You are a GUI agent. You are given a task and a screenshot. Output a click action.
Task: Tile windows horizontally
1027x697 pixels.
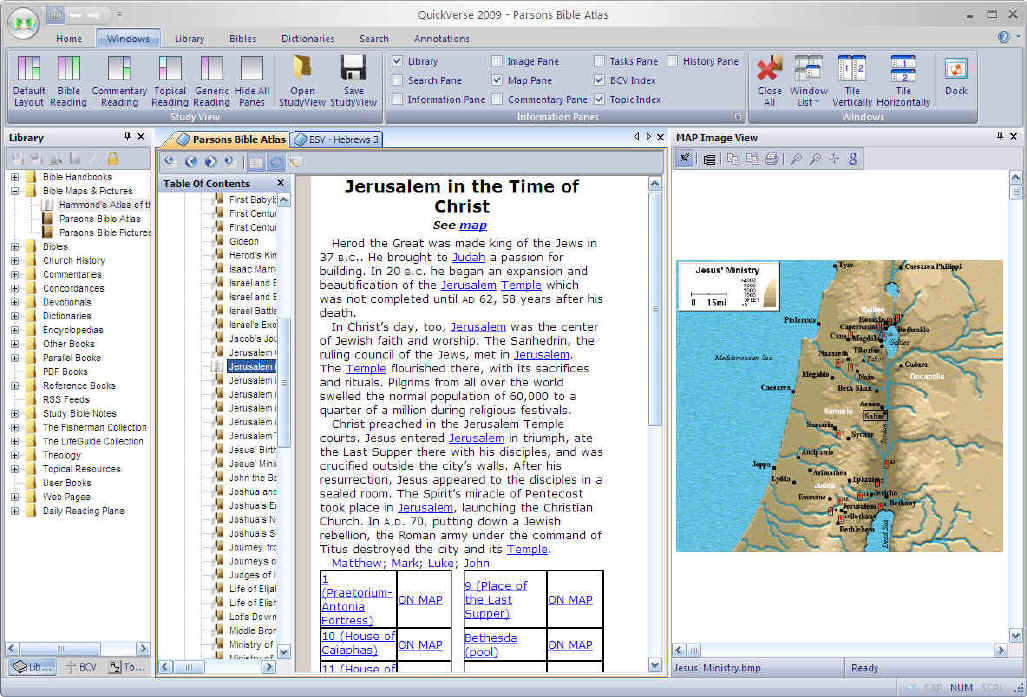point(903,81)
